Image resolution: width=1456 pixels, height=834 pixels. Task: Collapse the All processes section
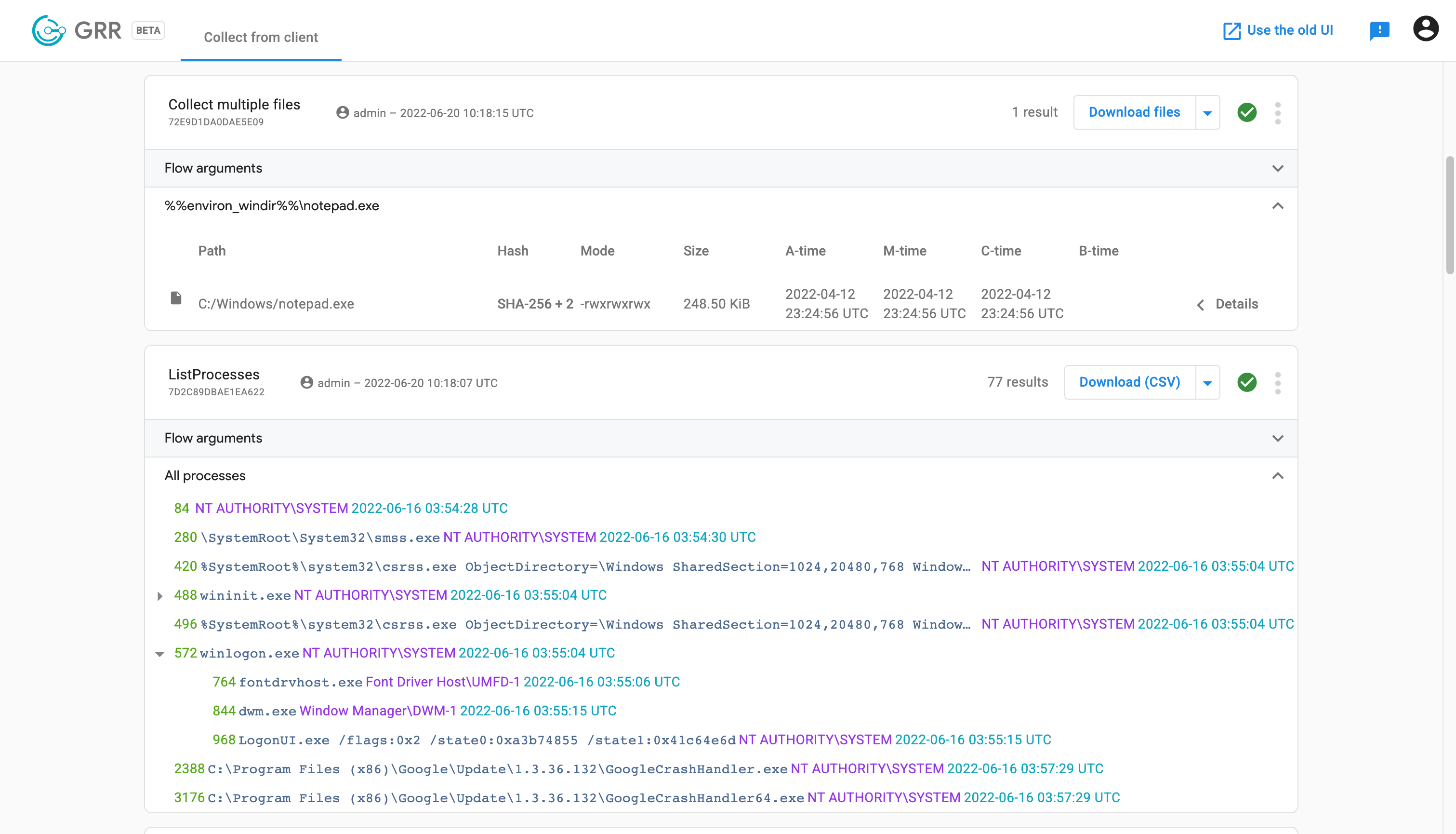[x=1278, y=476]
